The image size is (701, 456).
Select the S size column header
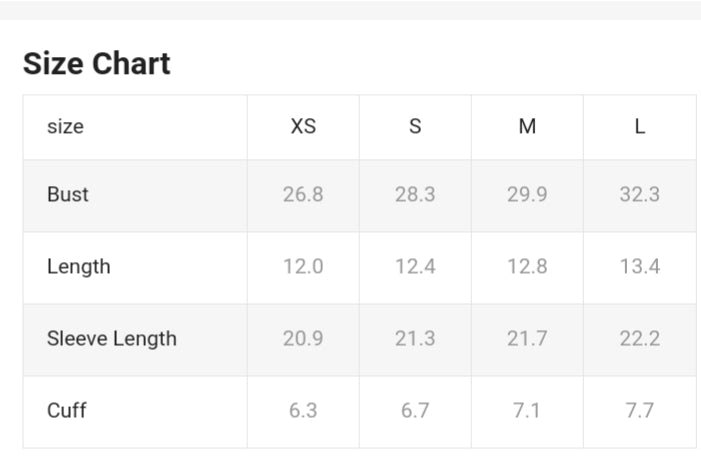tap(415, 127)
